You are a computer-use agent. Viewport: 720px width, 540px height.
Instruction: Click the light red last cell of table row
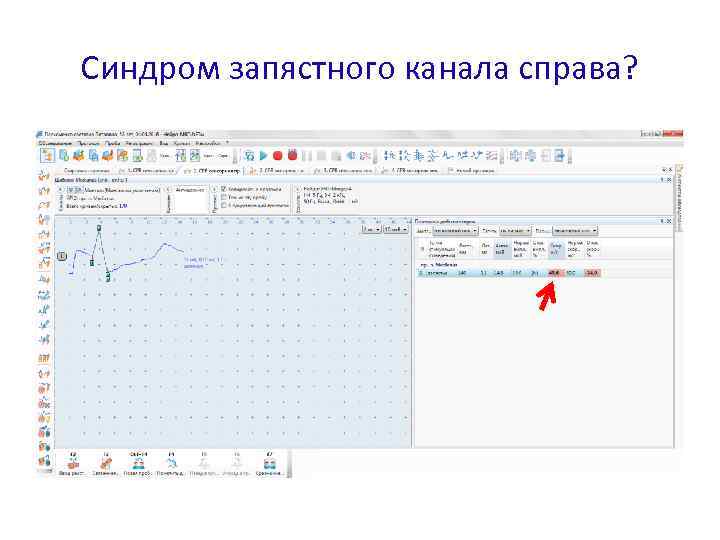592,273
